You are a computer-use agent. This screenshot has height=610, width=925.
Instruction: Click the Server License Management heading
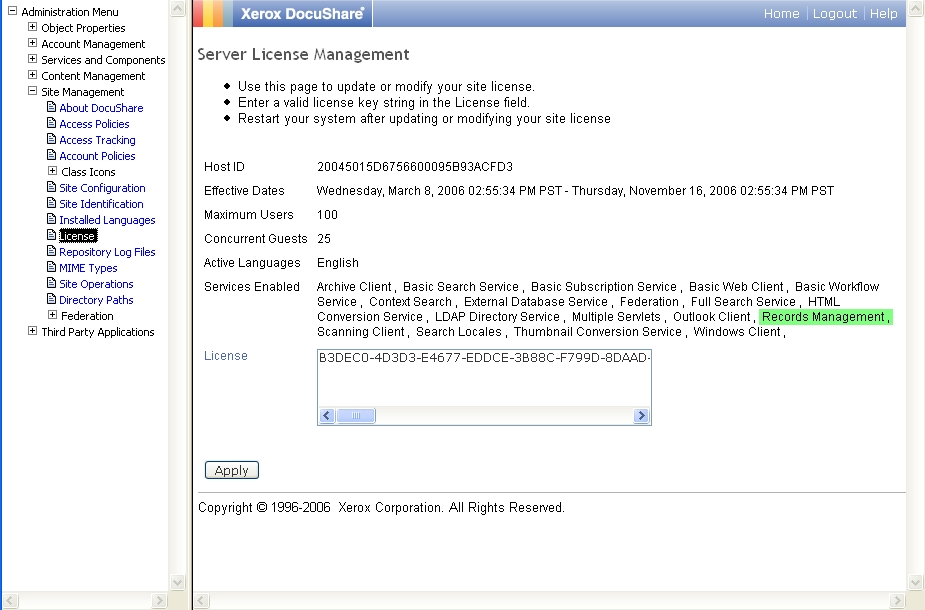pyautogui.click(x=303, y=54)
